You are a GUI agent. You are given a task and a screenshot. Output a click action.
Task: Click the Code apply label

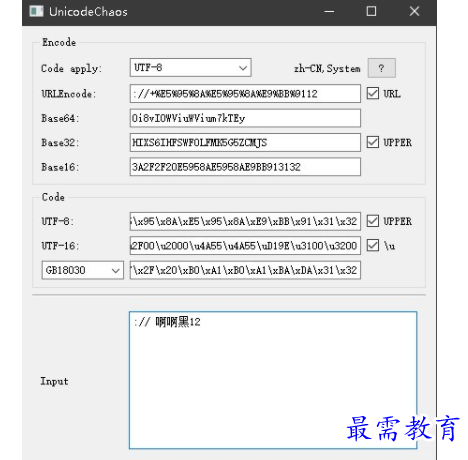[x=71, y=69]
